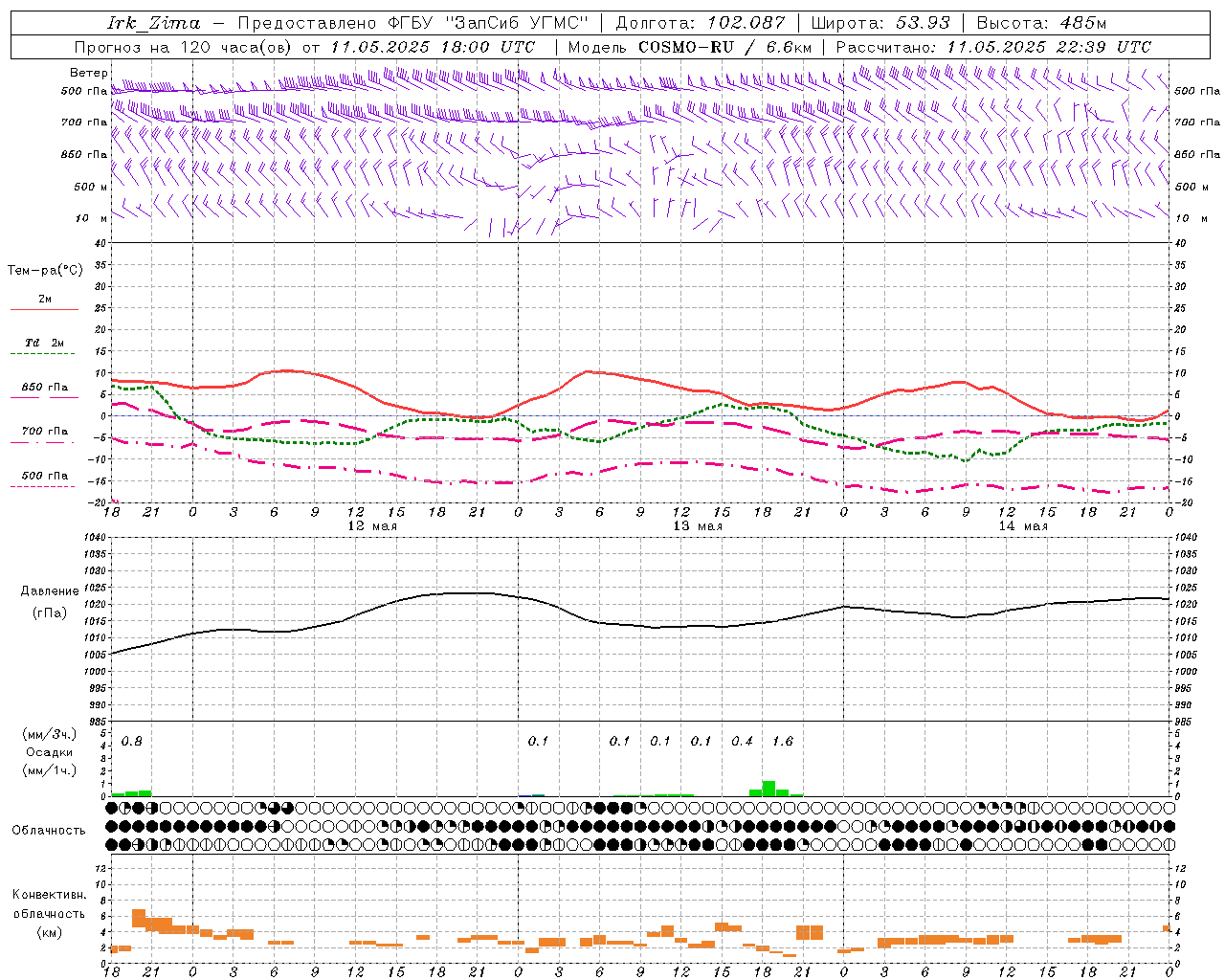
Task: Click the 13 мая date label
Action: [x=698, y=526]
